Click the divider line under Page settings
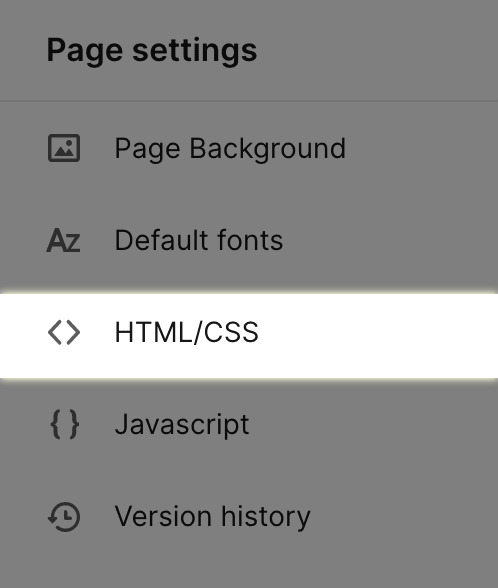498x588 pixels. tap(249, 101)
